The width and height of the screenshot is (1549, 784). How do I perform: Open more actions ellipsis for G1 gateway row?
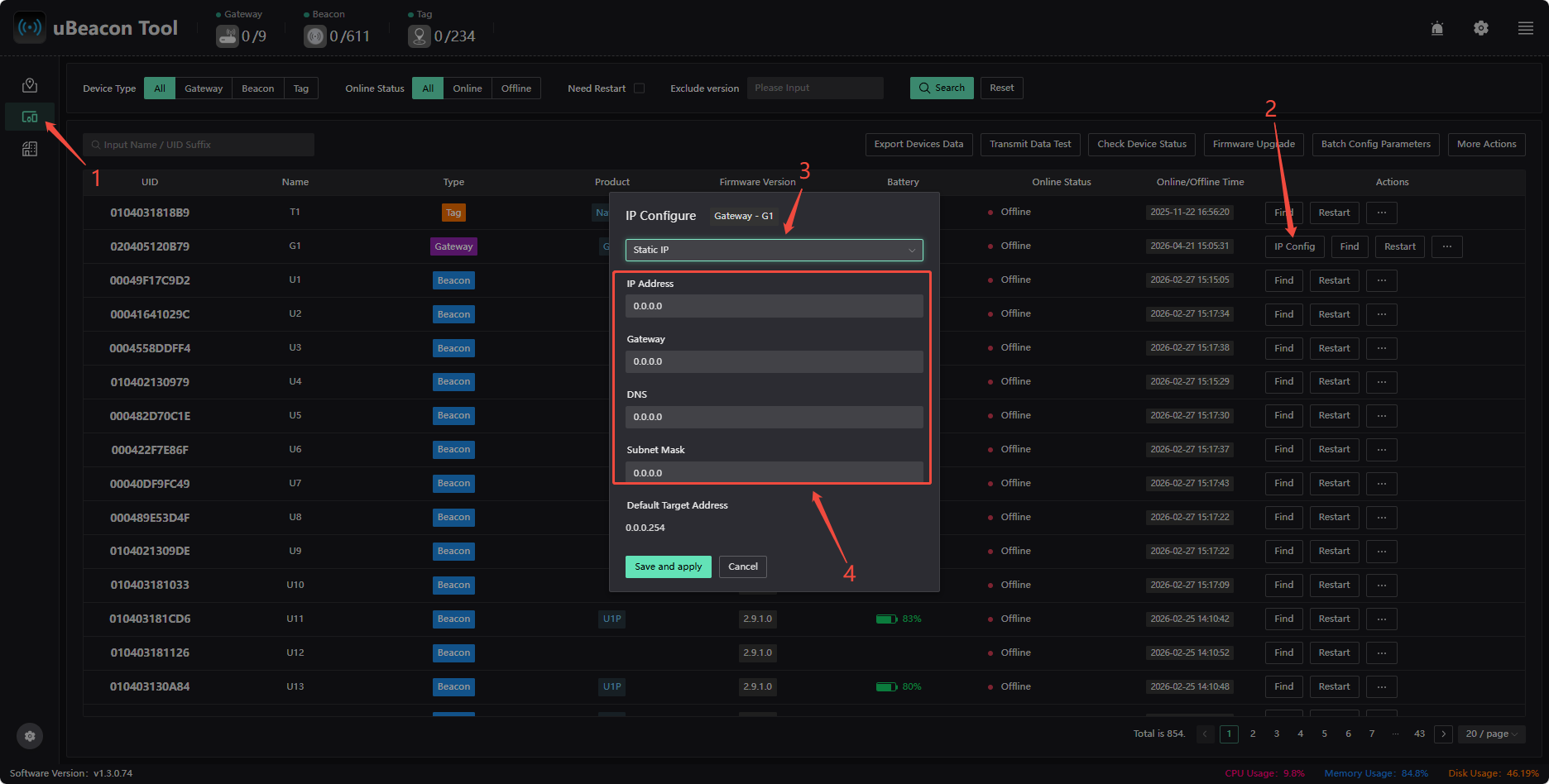[x=1447, y=246]
